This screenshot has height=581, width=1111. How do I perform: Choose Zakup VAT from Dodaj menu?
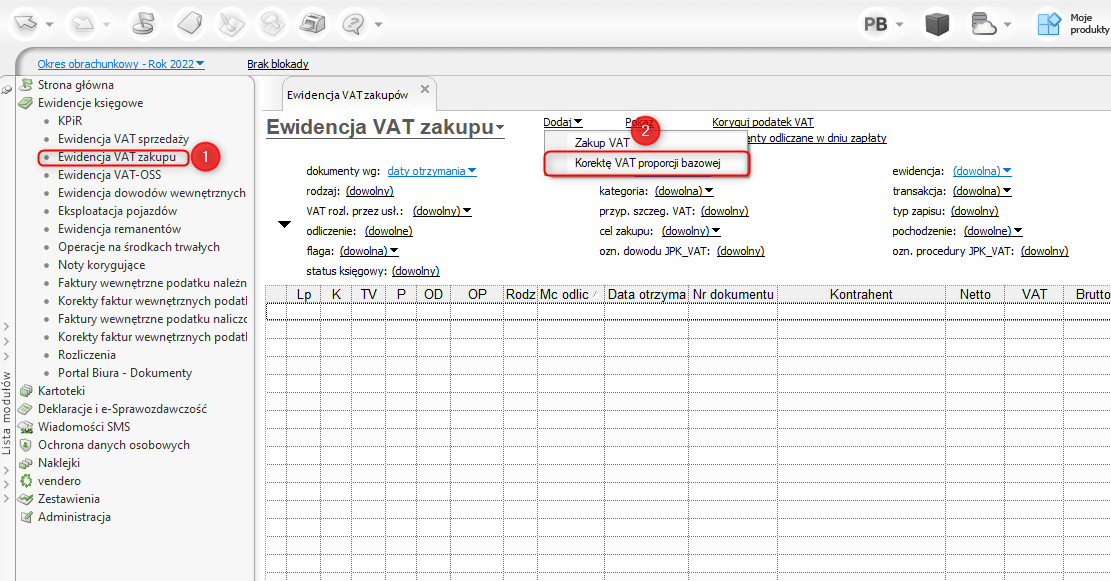point(602,142)
